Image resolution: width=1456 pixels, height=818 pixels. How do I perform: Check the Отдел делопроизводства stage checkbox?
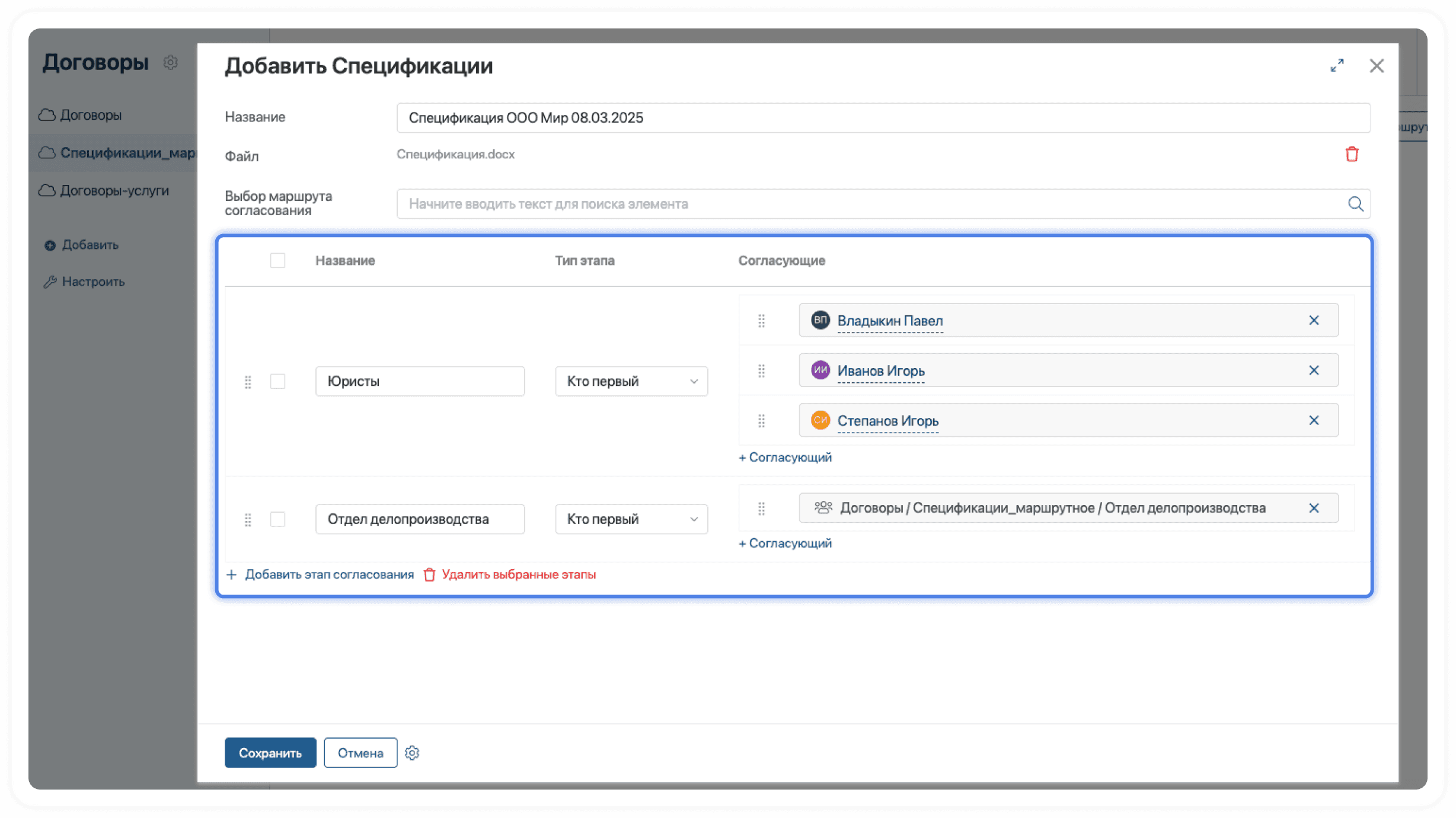coord(277,519)
